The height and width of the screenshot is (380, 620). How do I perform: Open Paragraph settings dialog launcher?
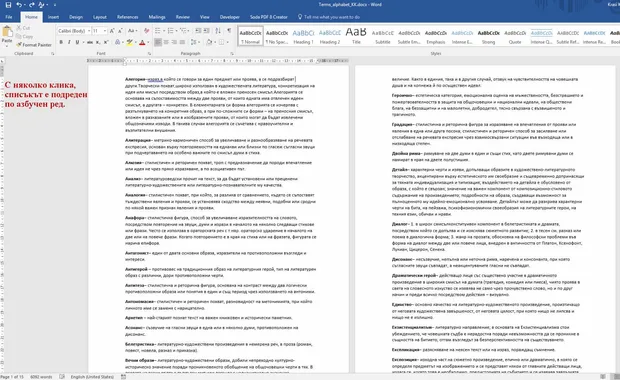tap(232, 53)
